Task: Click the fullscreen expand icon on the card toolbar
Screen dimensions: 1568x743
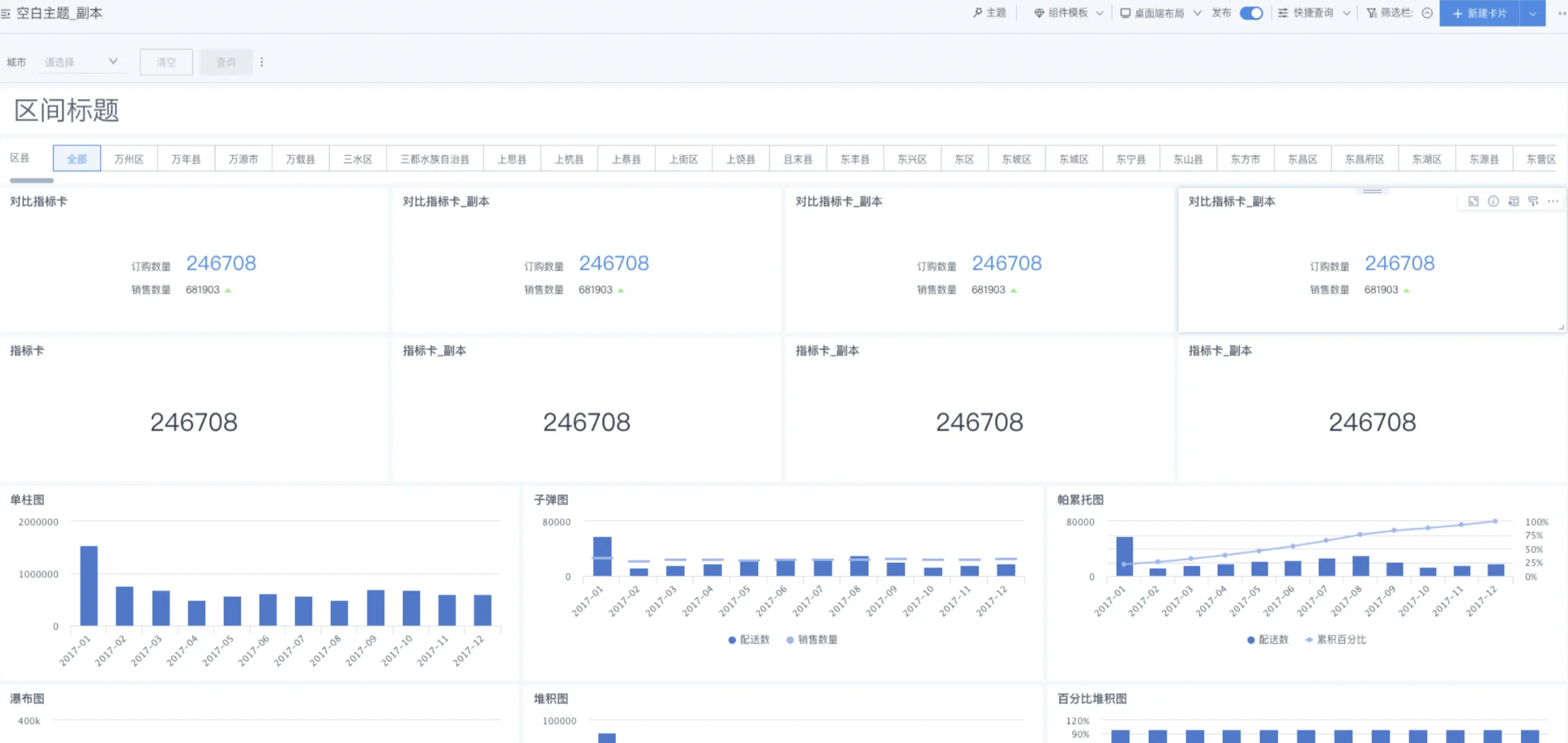Action: point(1473,201)
